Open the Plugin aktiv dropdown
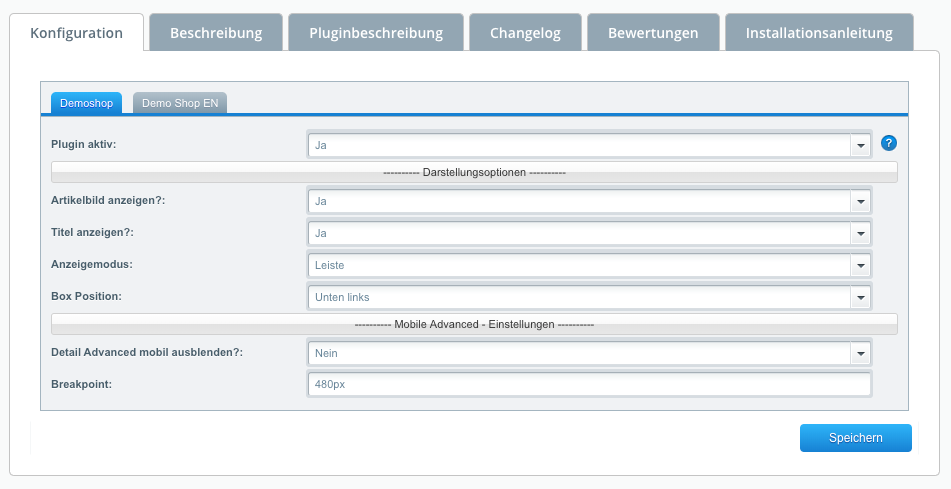This screenshot has width=951, height=489. (x=590, y=145)
